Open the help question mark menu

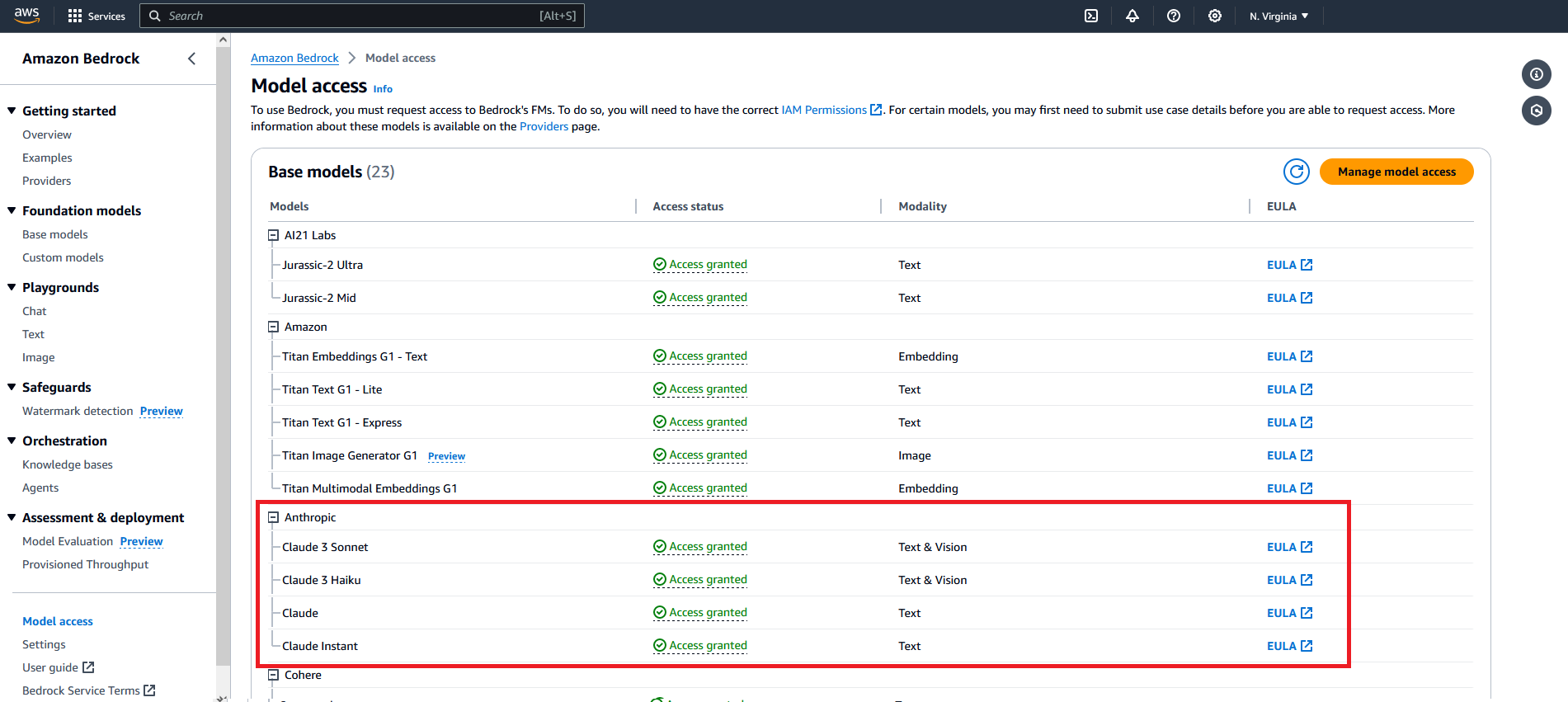(1174, 16)
